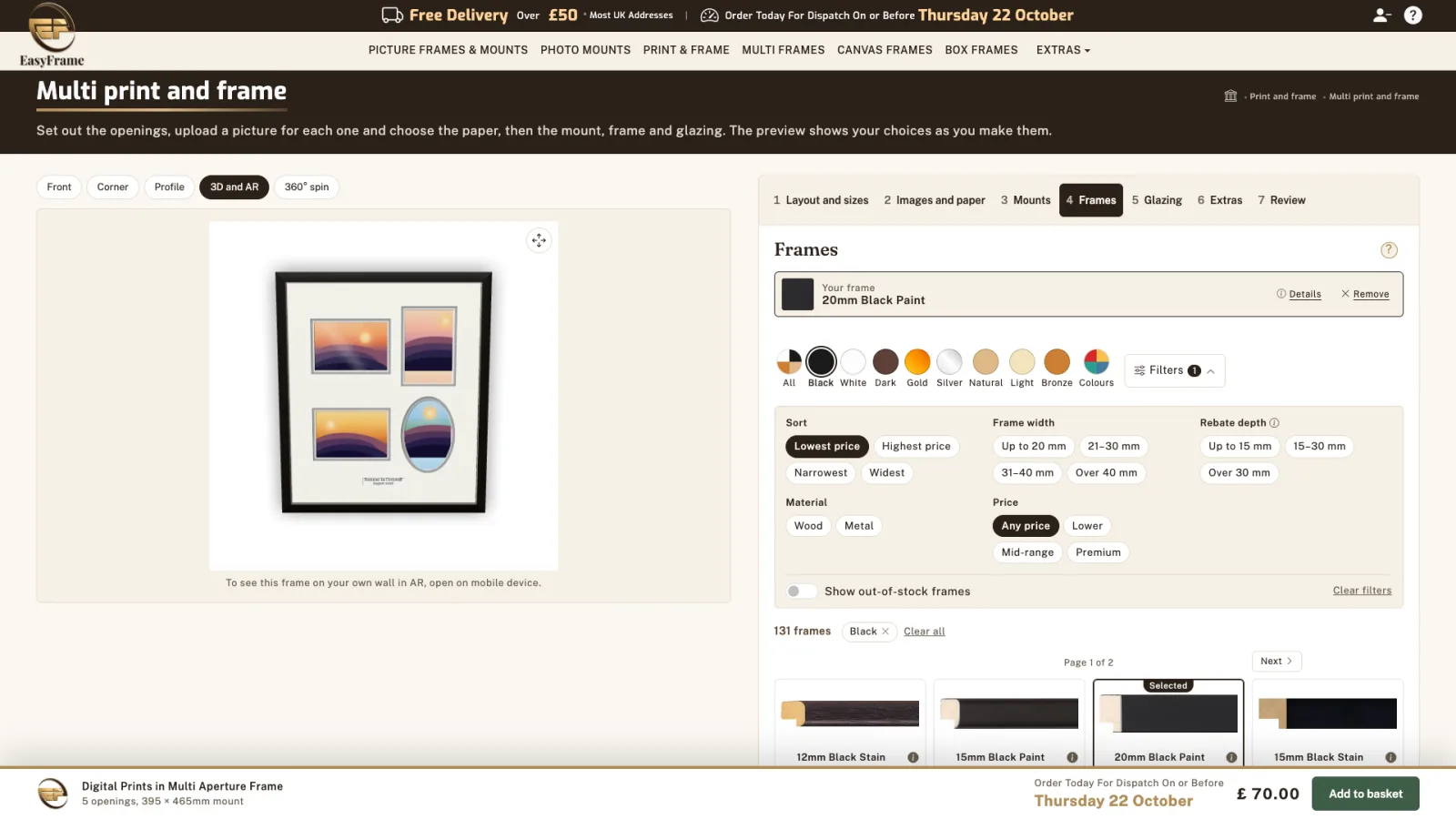
Task: Show info for 12mm Black Stain frame
Action: (x=913, y=757)
